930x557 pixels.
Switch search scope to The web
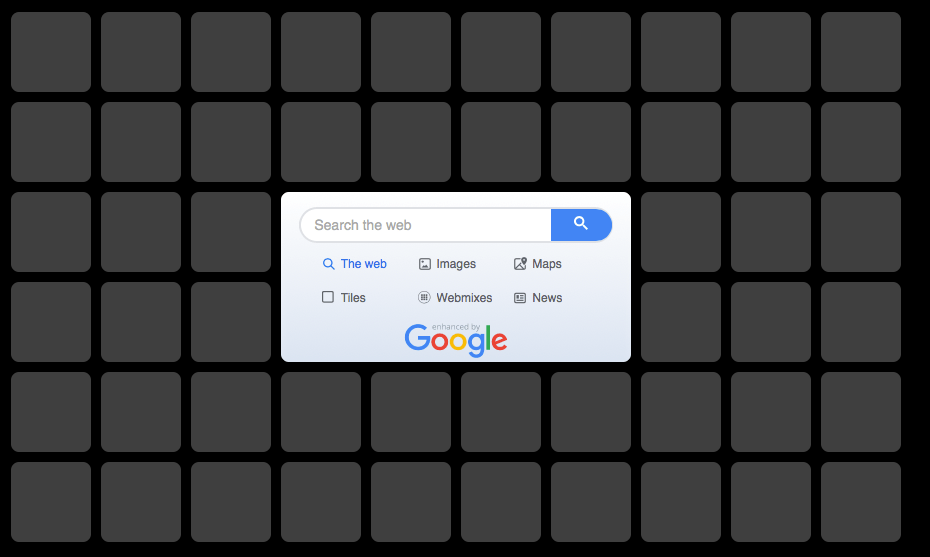[364, 264]
